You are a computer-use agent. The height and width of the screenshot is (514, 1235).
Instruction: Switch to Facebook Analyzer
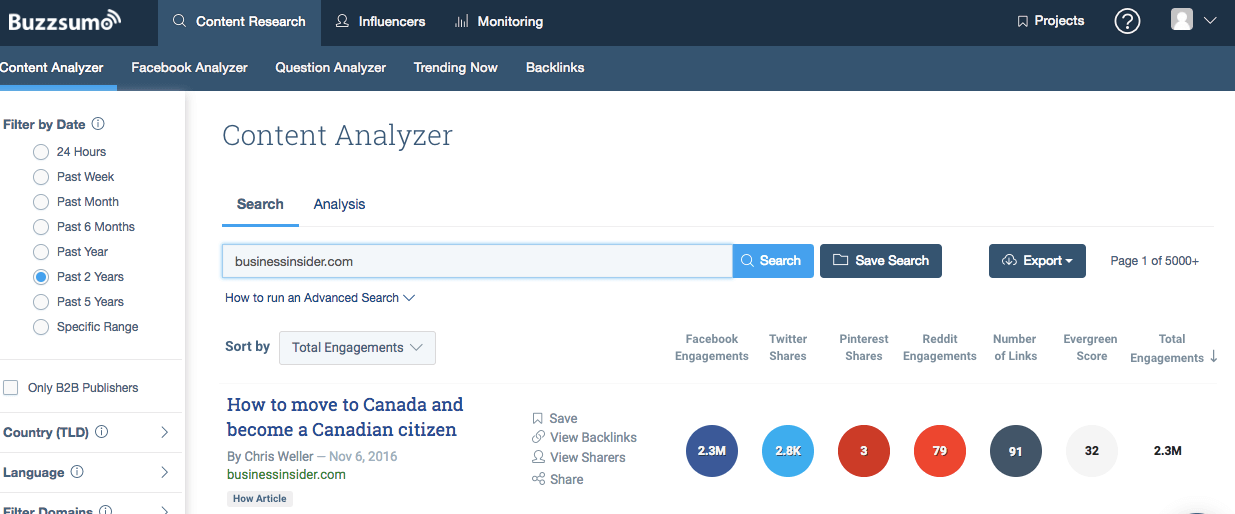189,68
